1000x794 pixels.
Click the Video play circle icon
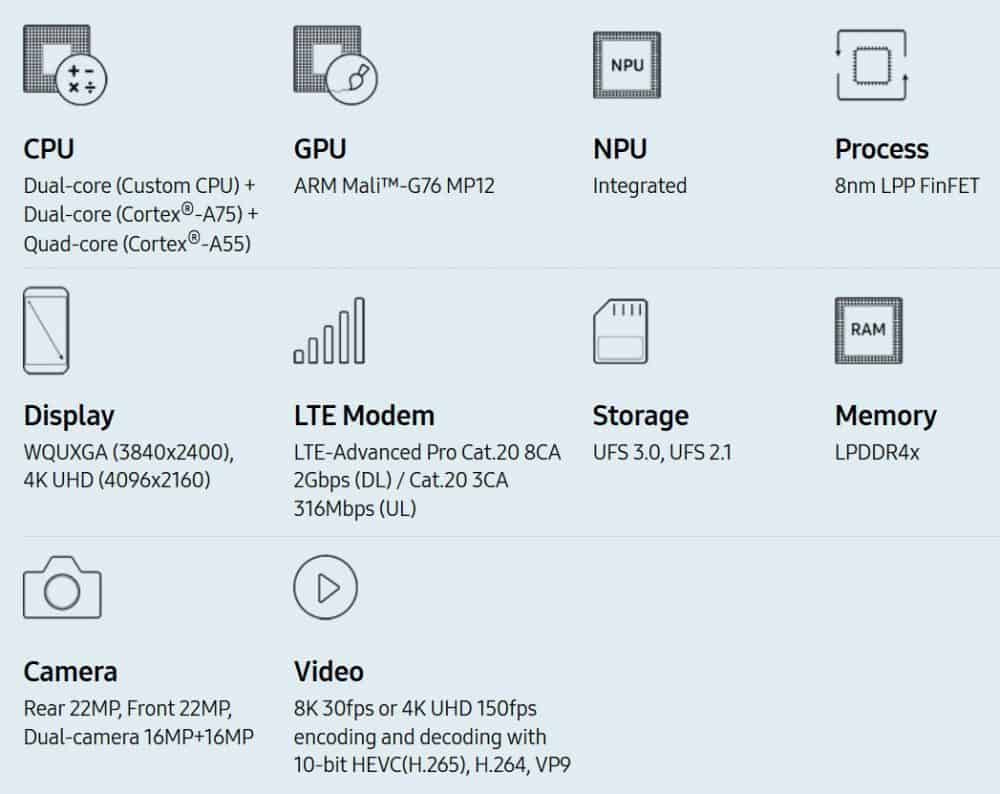point(326,587)
